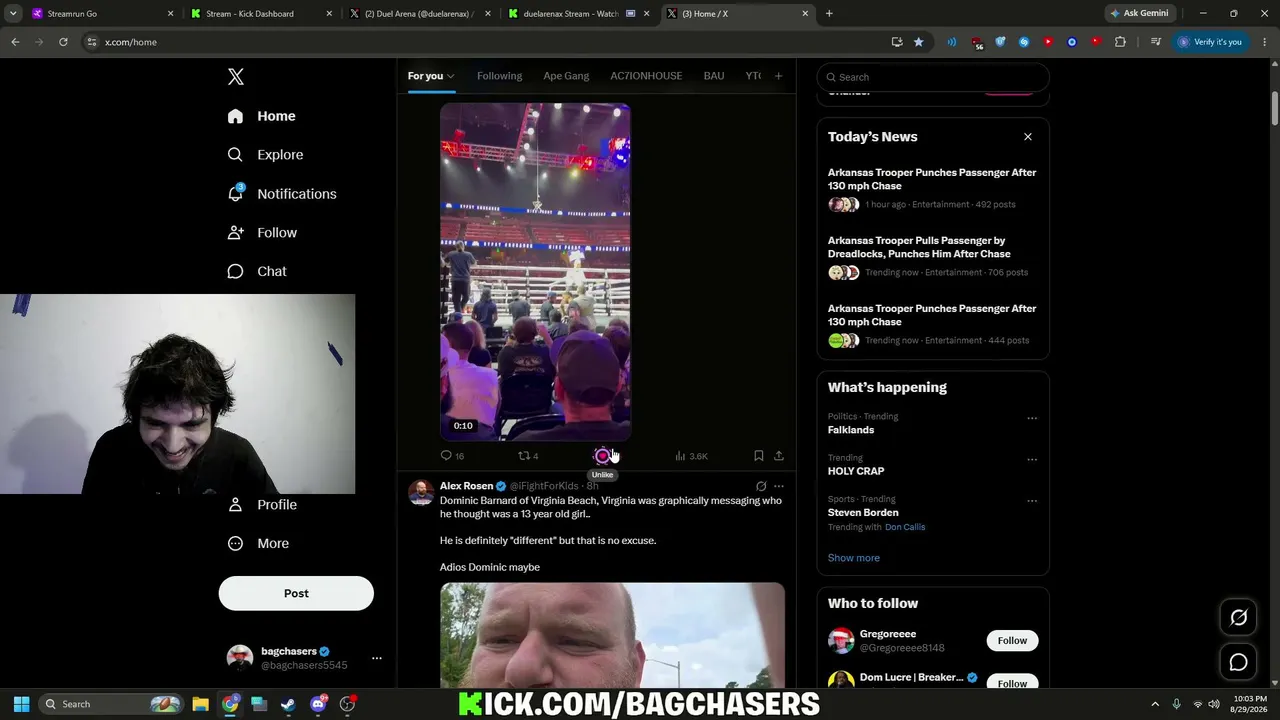
Task: Open the Chrome three-dot menu
Action: pos(1265,42)
